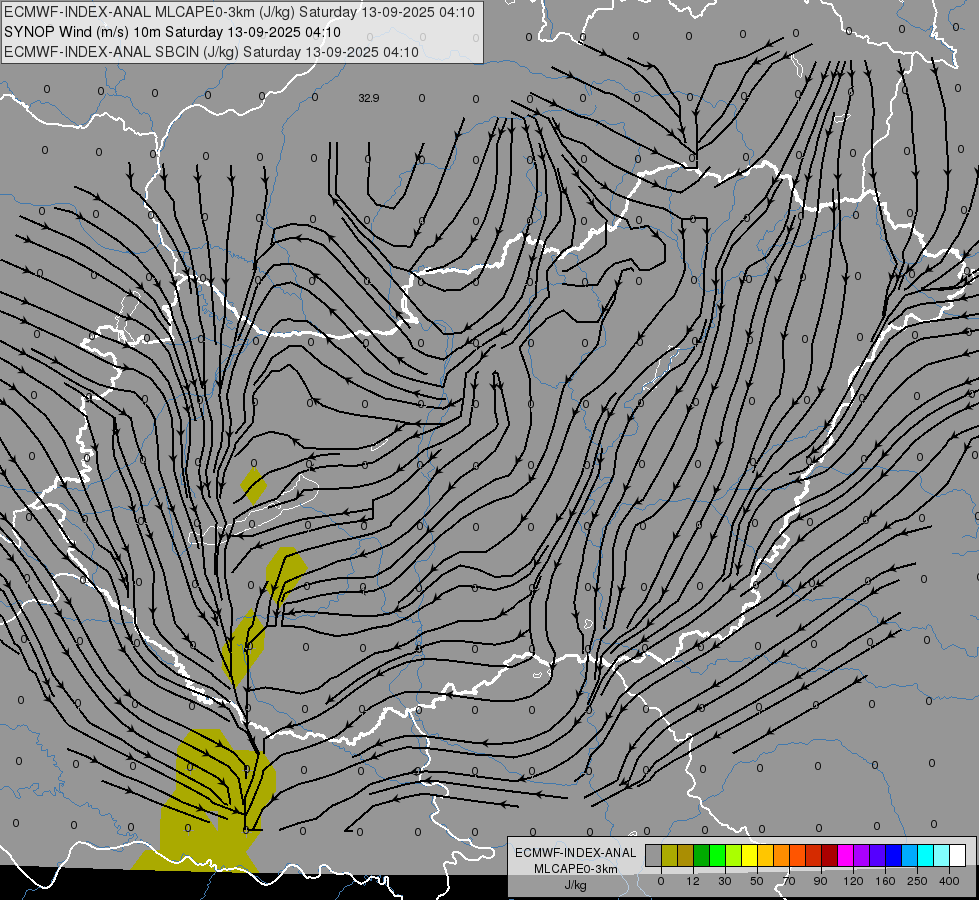The image size is (979, 900).
Task: Click the legend tick label 70
Action: click(789, 881)
